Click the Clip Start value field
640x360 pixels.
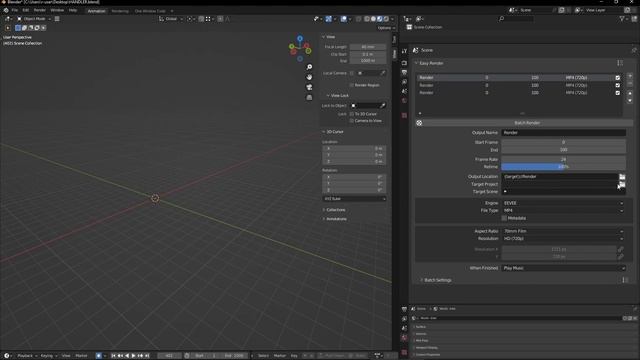tap(368, 54)
